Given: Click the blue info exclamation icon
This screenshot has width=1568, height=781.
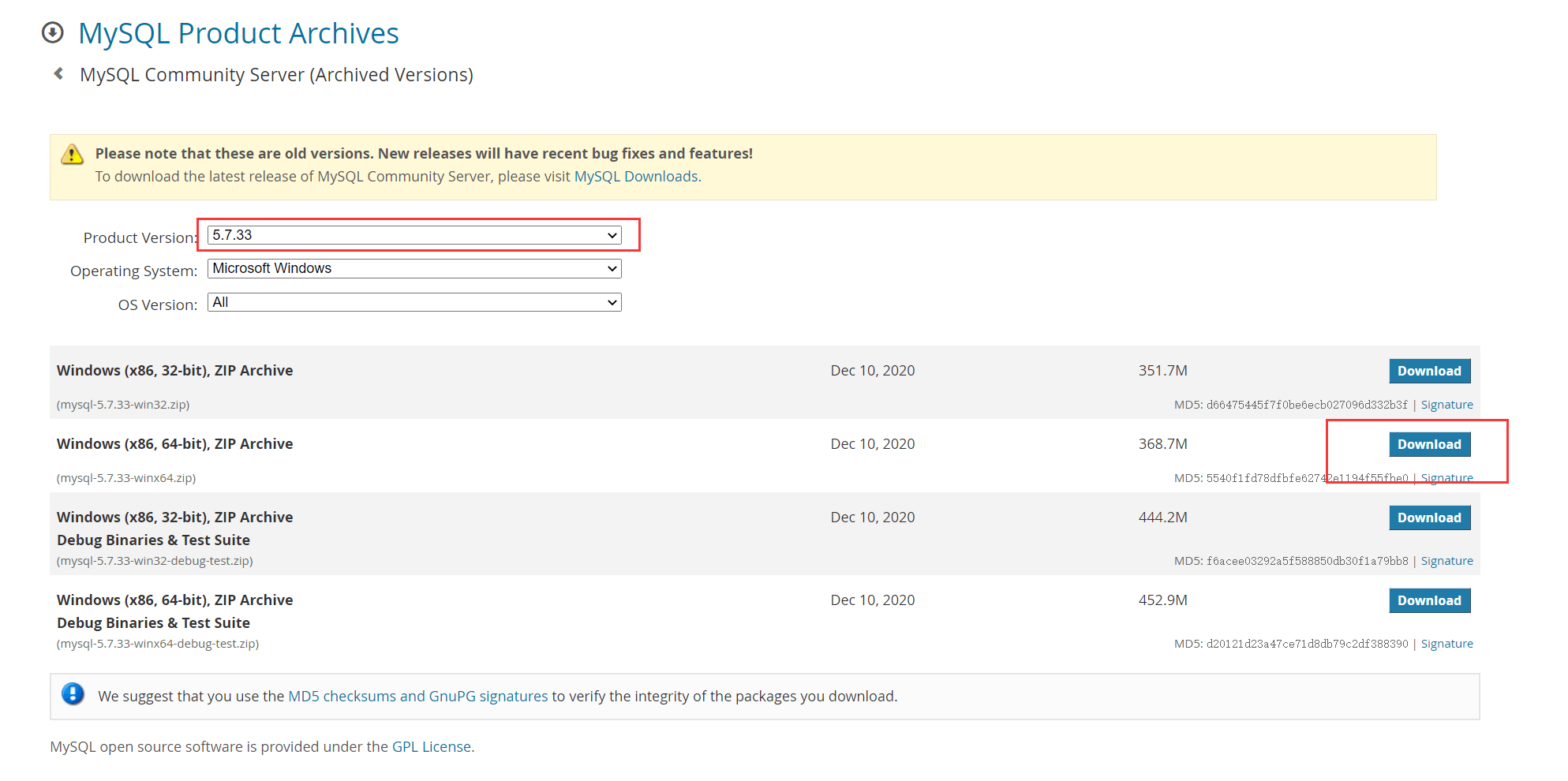Looking at the screenshot, I should coord(73,694).
